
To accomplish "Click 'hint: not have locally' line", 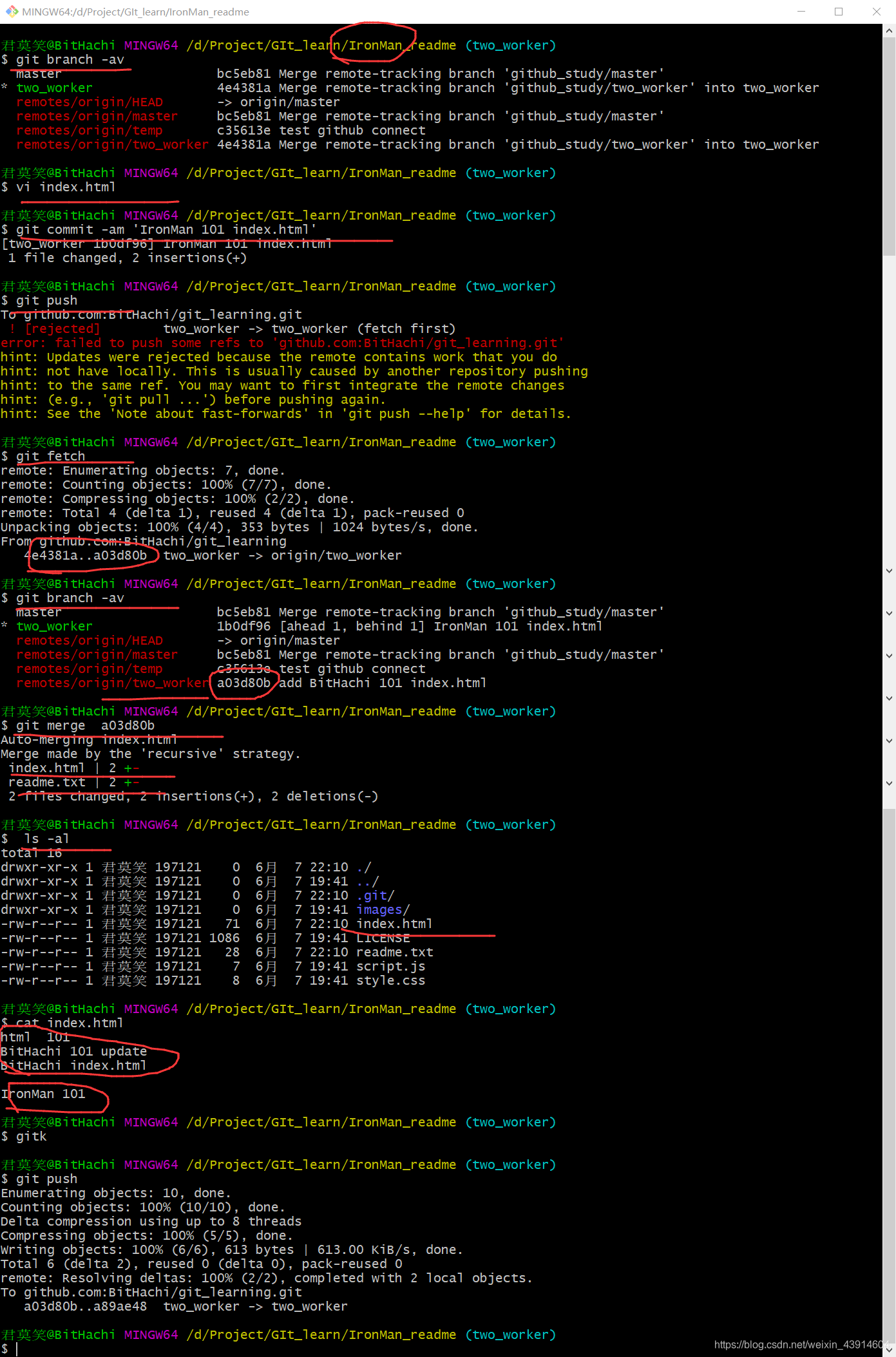I will tap(294, 371).
